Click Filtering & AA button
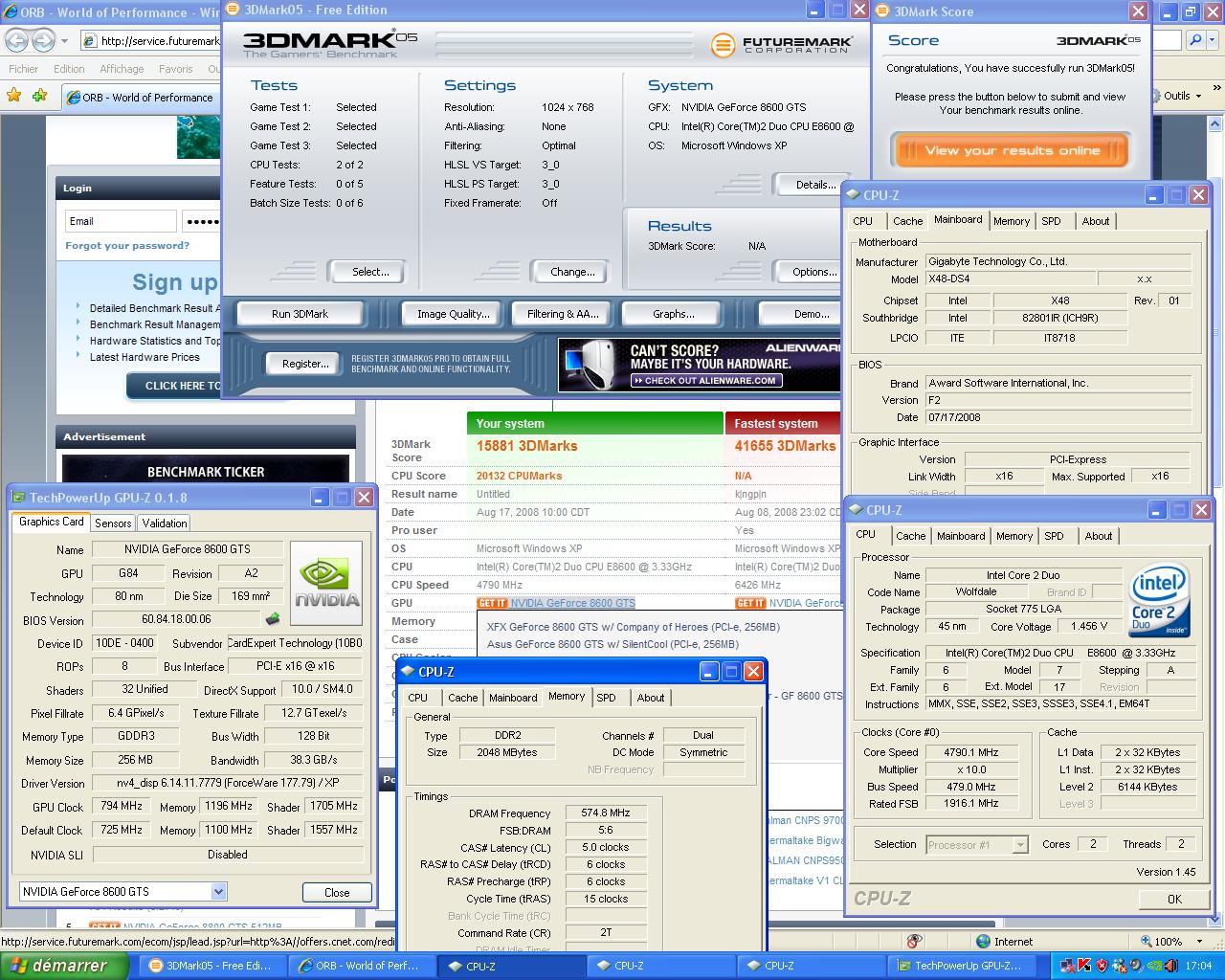 pyautogui.click(x=562, y=314)
